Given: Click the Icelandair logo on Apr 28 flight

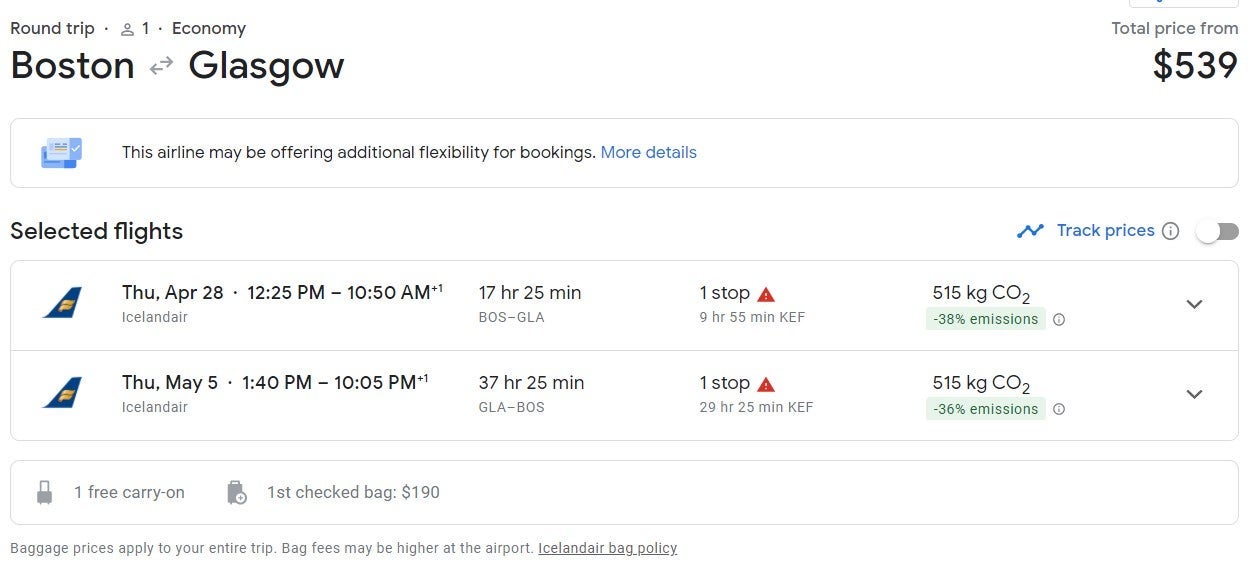Looking at the screenshot, I should click(62, 303).
